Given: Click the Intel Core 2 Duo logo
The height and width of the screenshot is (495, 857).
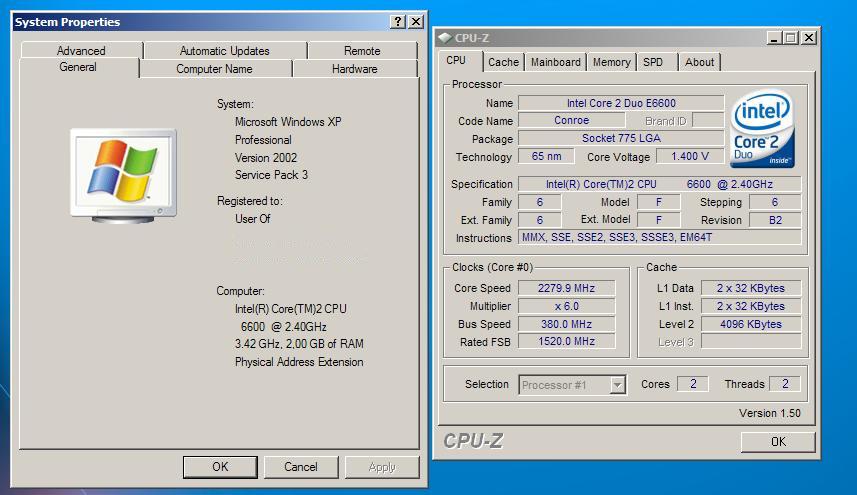Looking at the screenshot, I should point(762,129).
